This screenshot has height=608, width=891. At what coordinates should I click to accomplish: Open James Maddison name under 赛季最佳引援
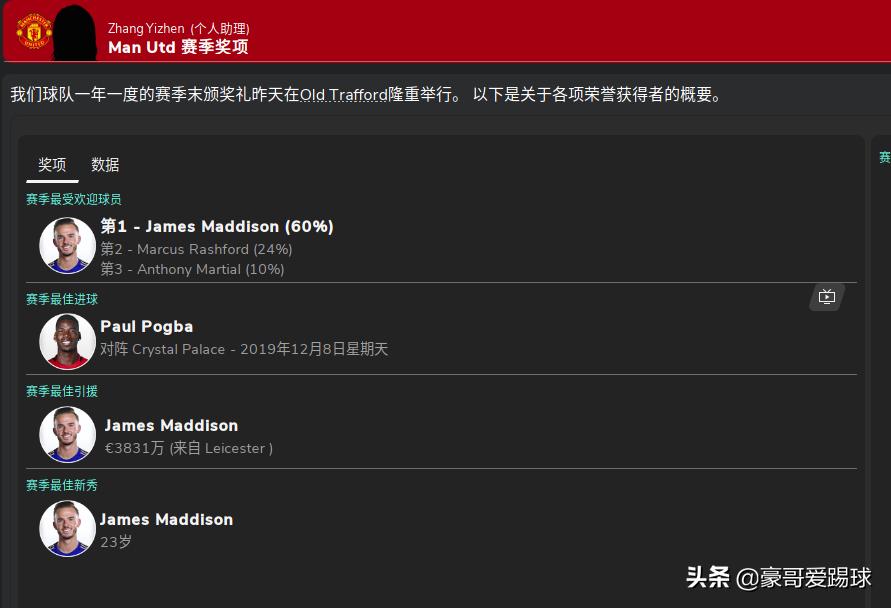pos(171,425)
